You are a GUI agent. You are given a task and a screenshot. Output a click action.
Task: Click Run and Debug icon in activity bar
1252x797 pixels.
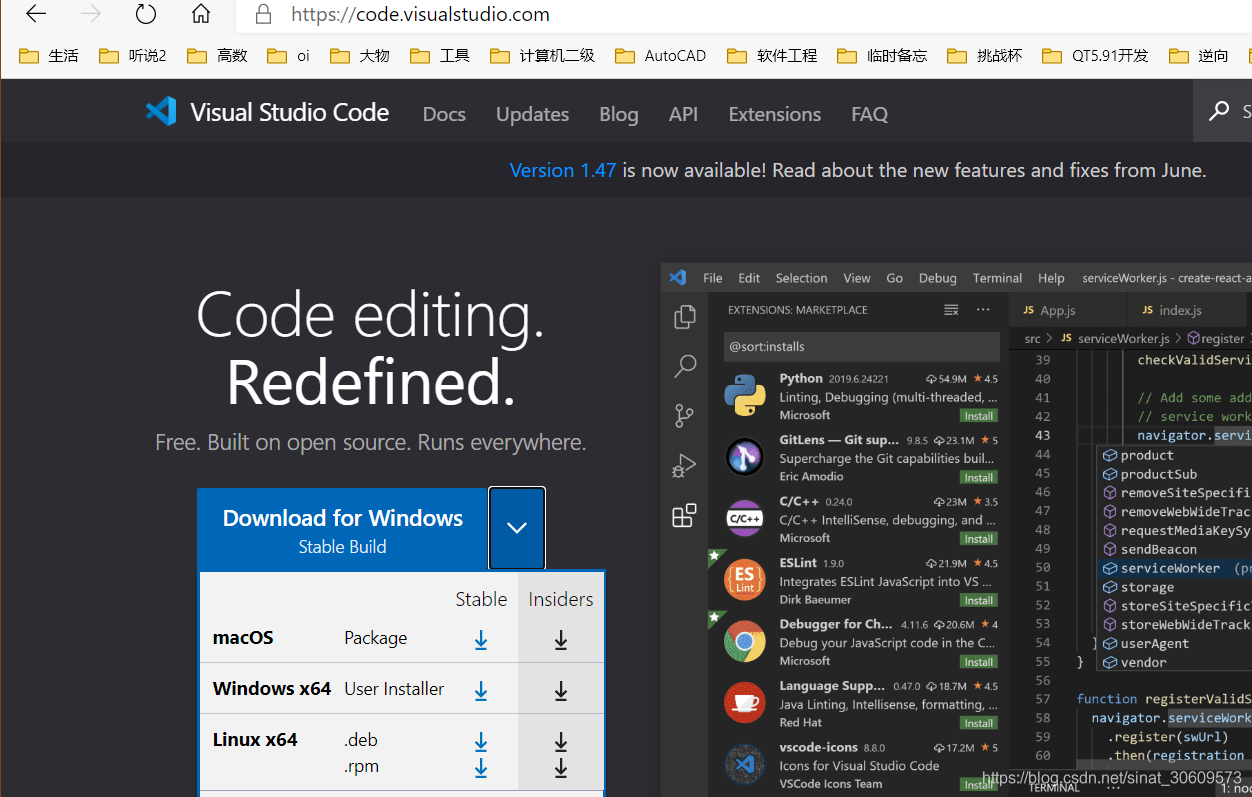[x=685, y=466]
